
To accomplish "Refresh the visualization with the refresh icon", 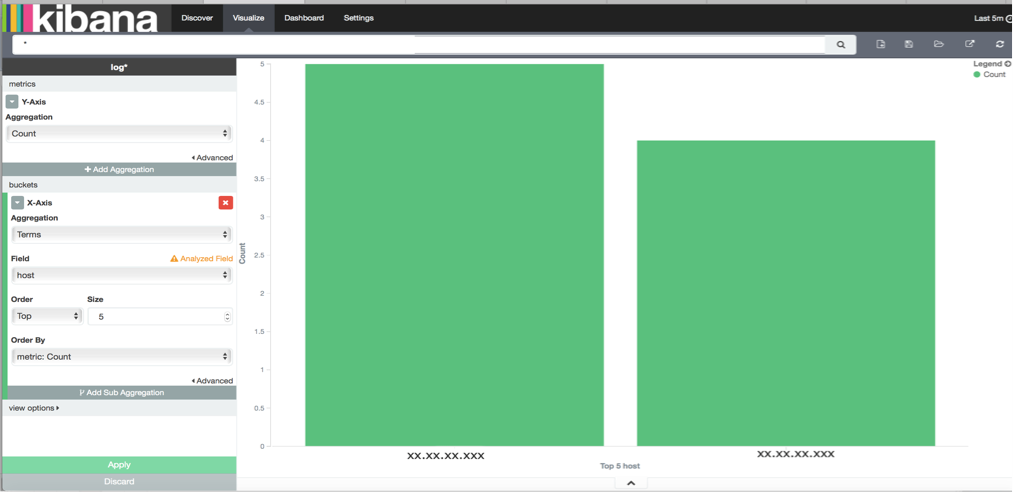I will point(1000,44).
